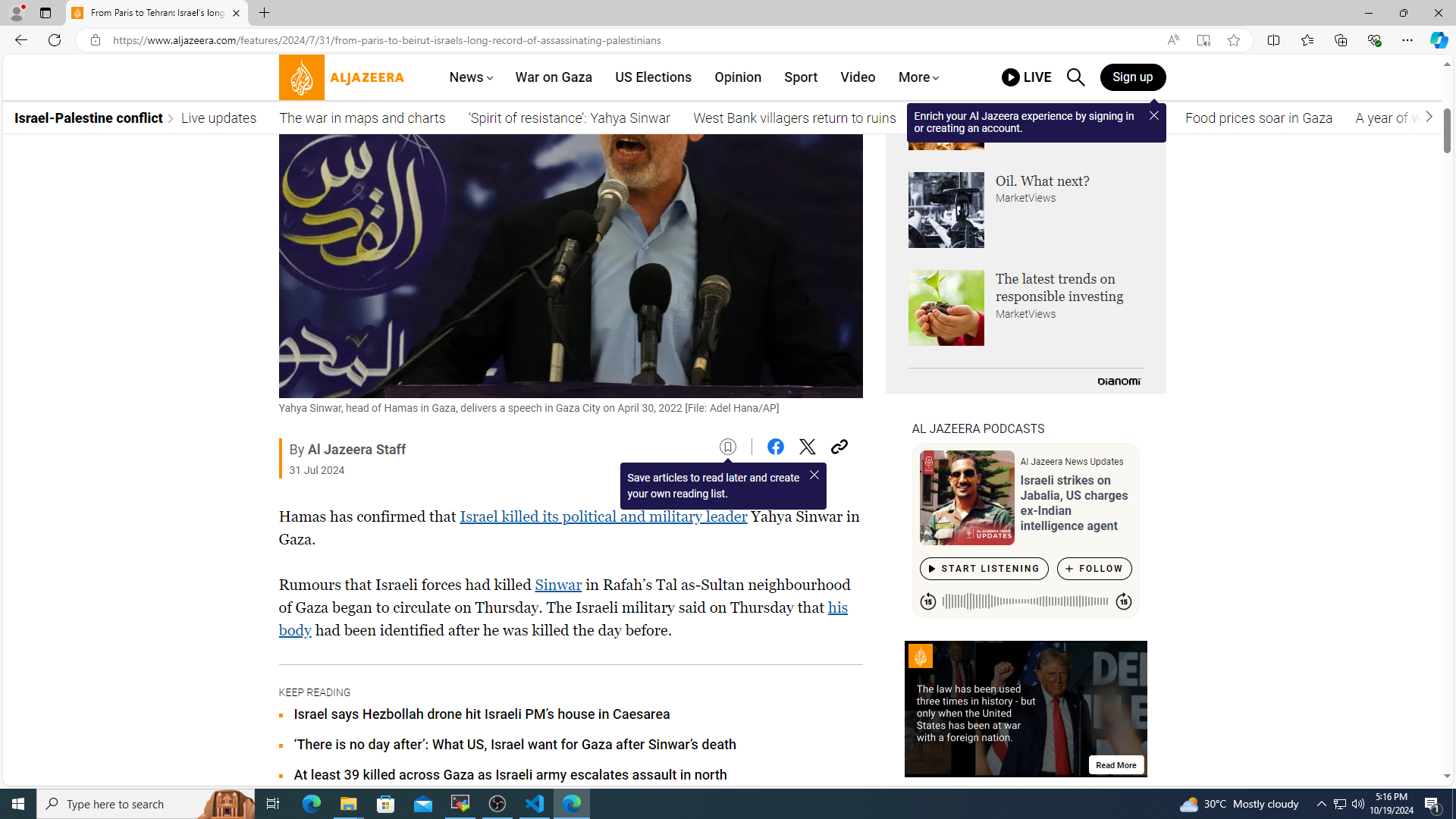
Task: Follow 'Israel killed its political and military leader' link
Action: tap(603, 516)
